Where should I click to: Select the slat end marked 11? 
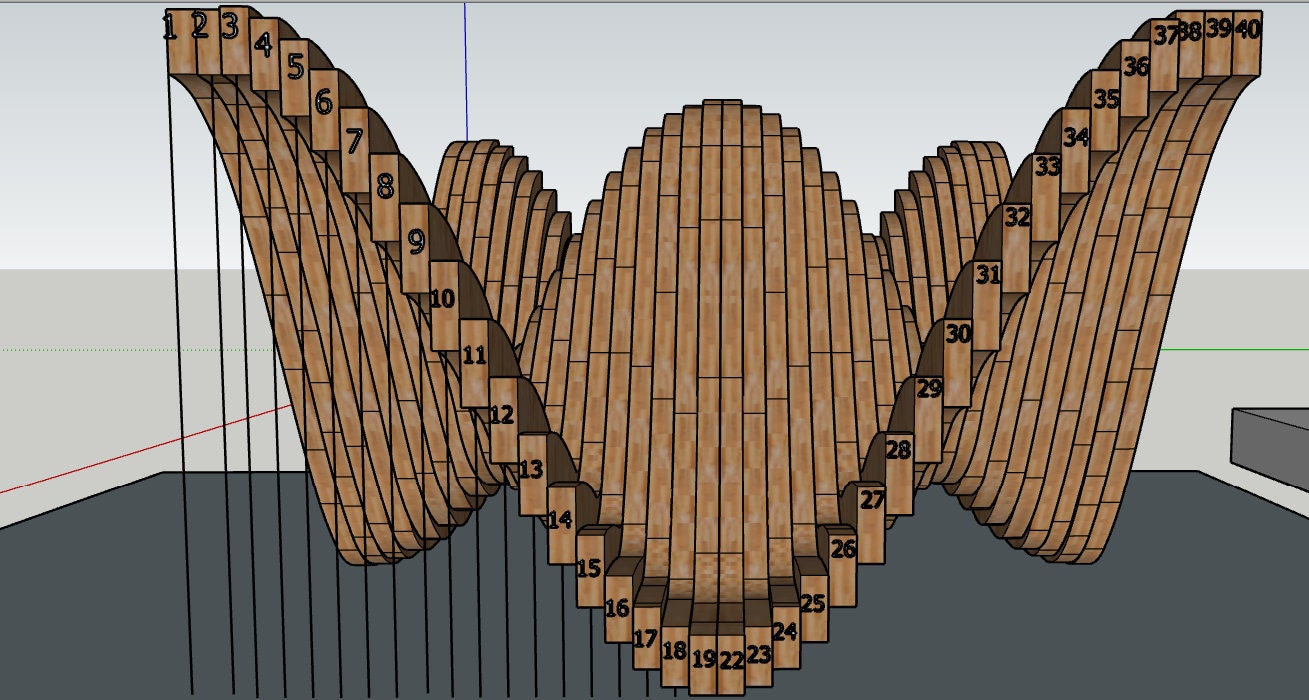(474, 363)
